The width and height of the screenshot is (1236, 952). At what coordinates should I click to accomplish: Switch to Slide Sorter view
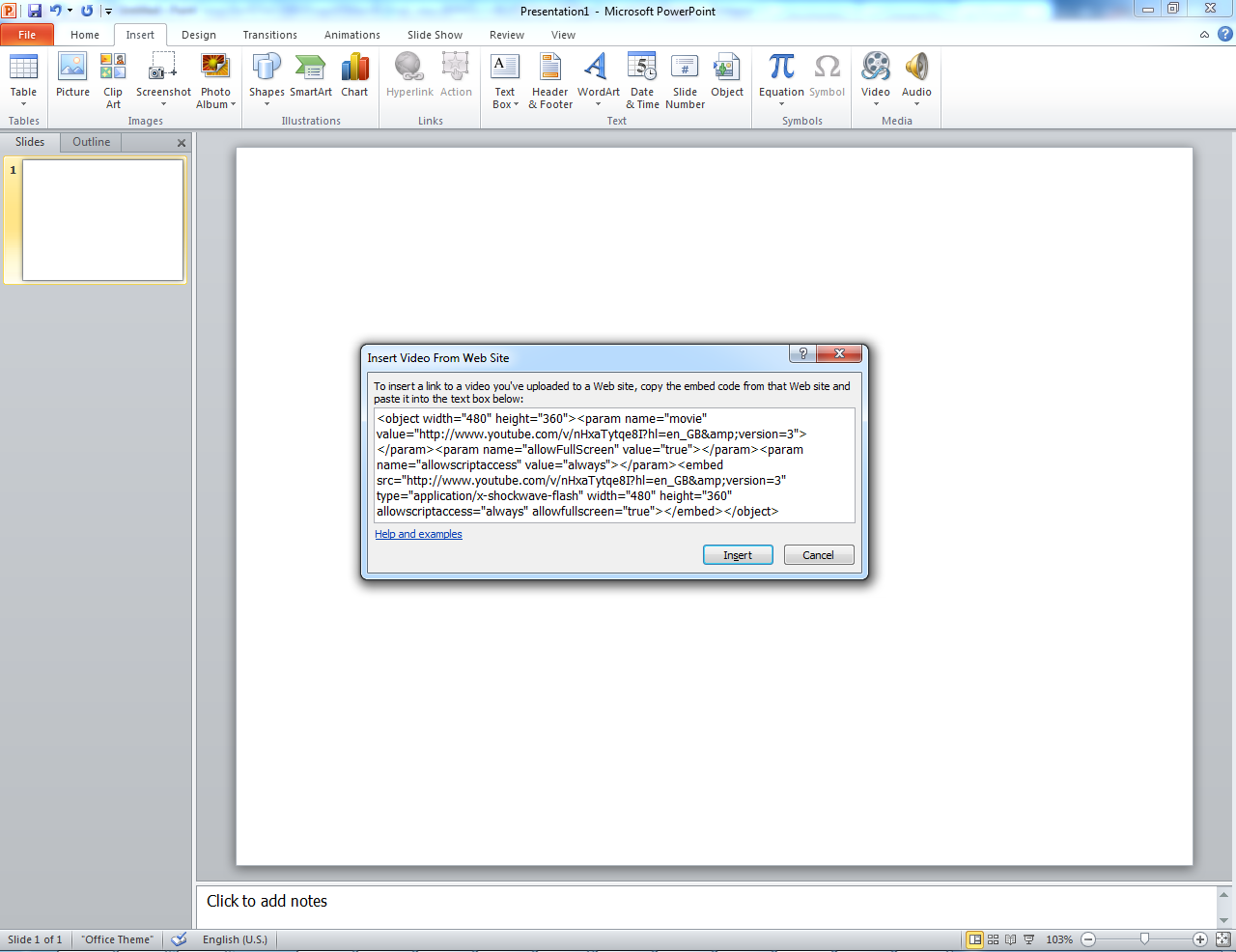(993, 939)
